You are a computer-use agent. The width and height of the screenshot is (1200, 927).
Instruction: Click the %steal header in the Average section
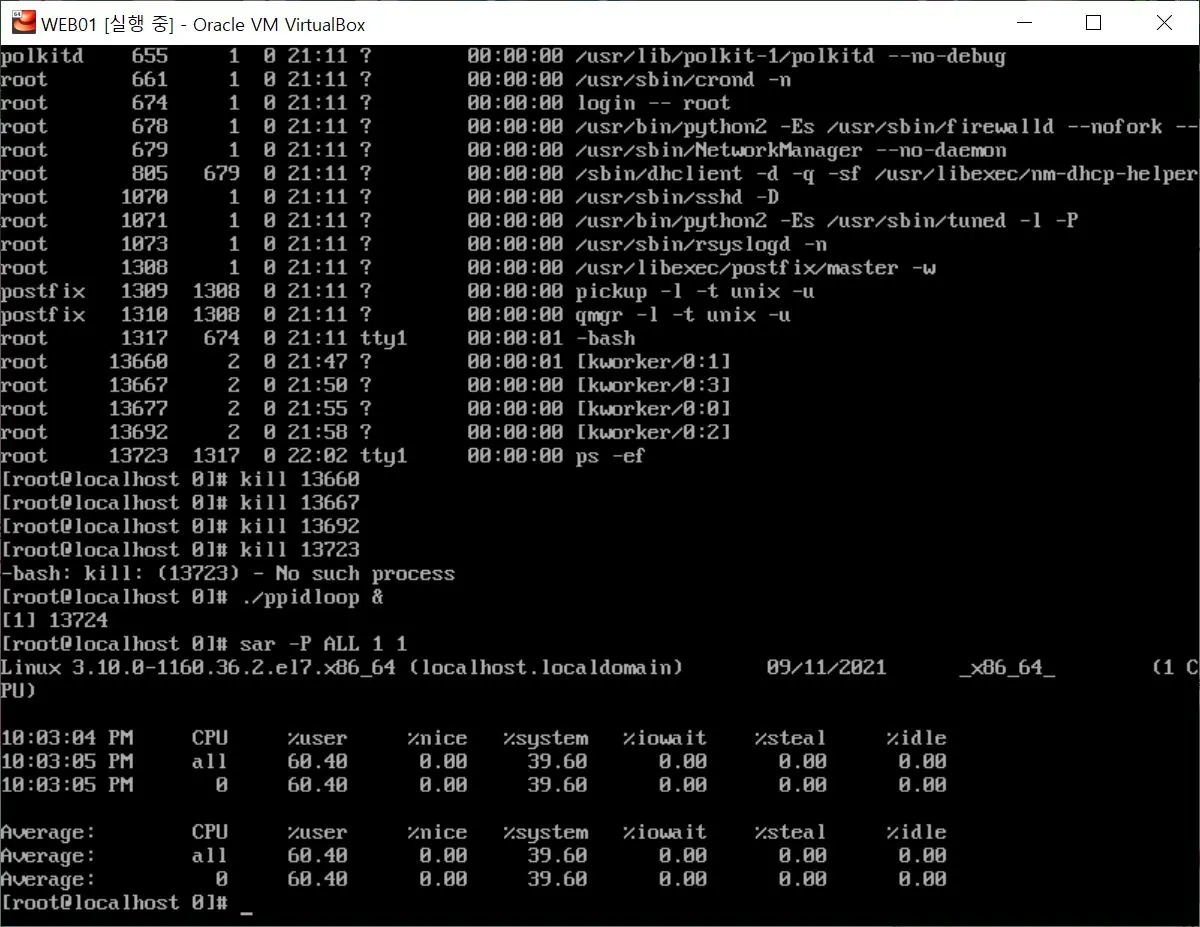click(791, 832)
